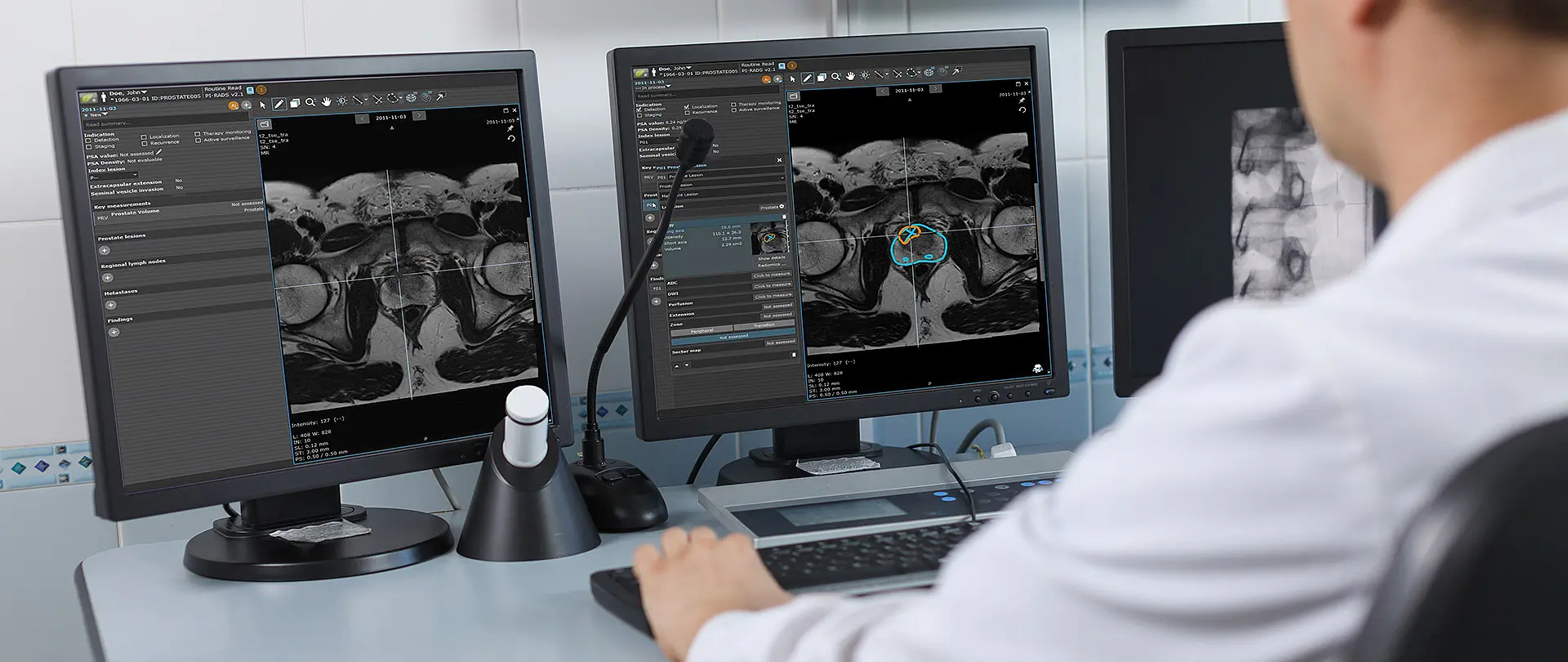Activate the zoom magnifier tool on right monitor
1568x662 pixels.
pos(835,77)
